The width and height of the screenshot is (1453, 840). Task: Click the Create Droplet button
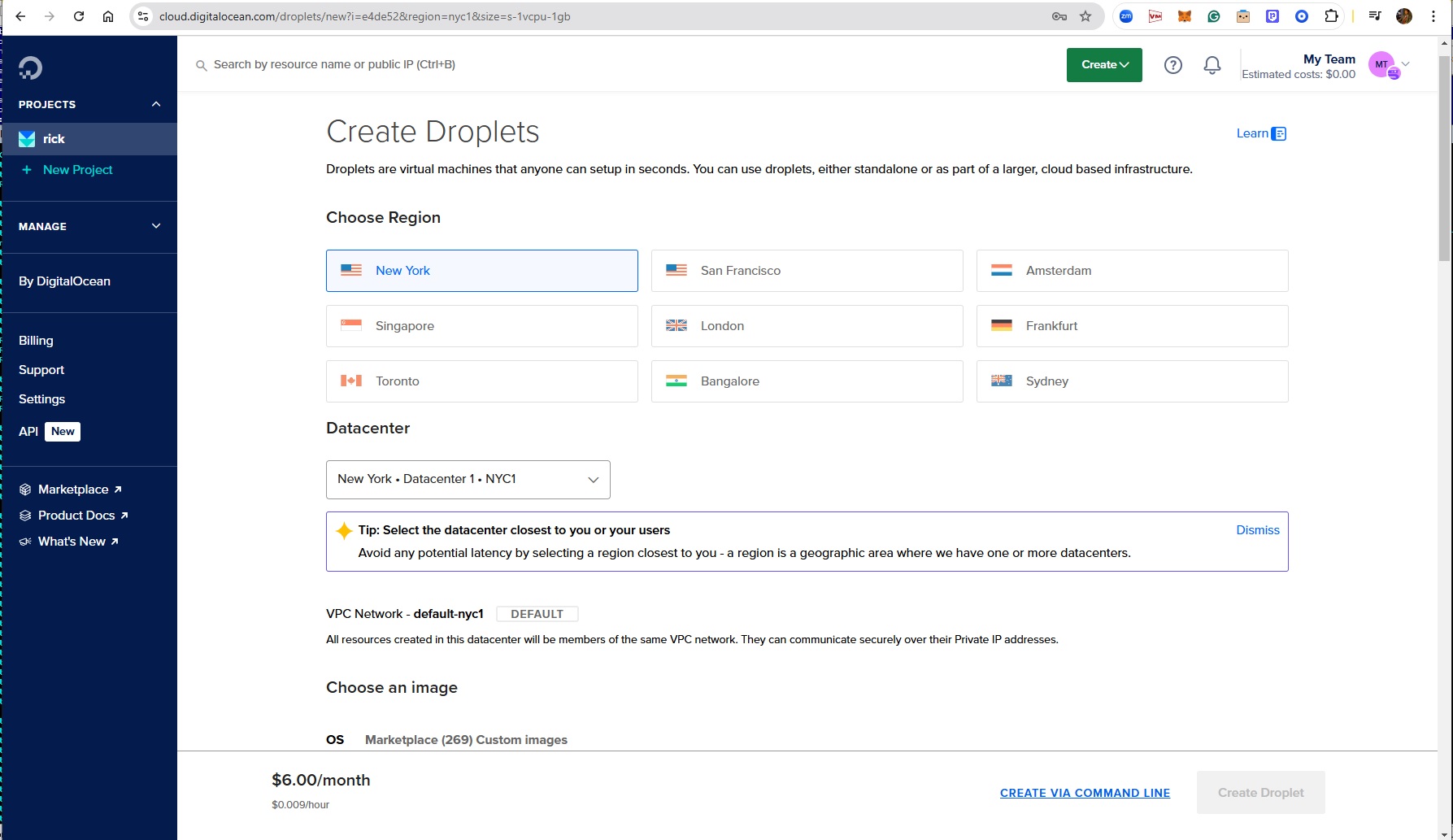(x=1261, y=793)
